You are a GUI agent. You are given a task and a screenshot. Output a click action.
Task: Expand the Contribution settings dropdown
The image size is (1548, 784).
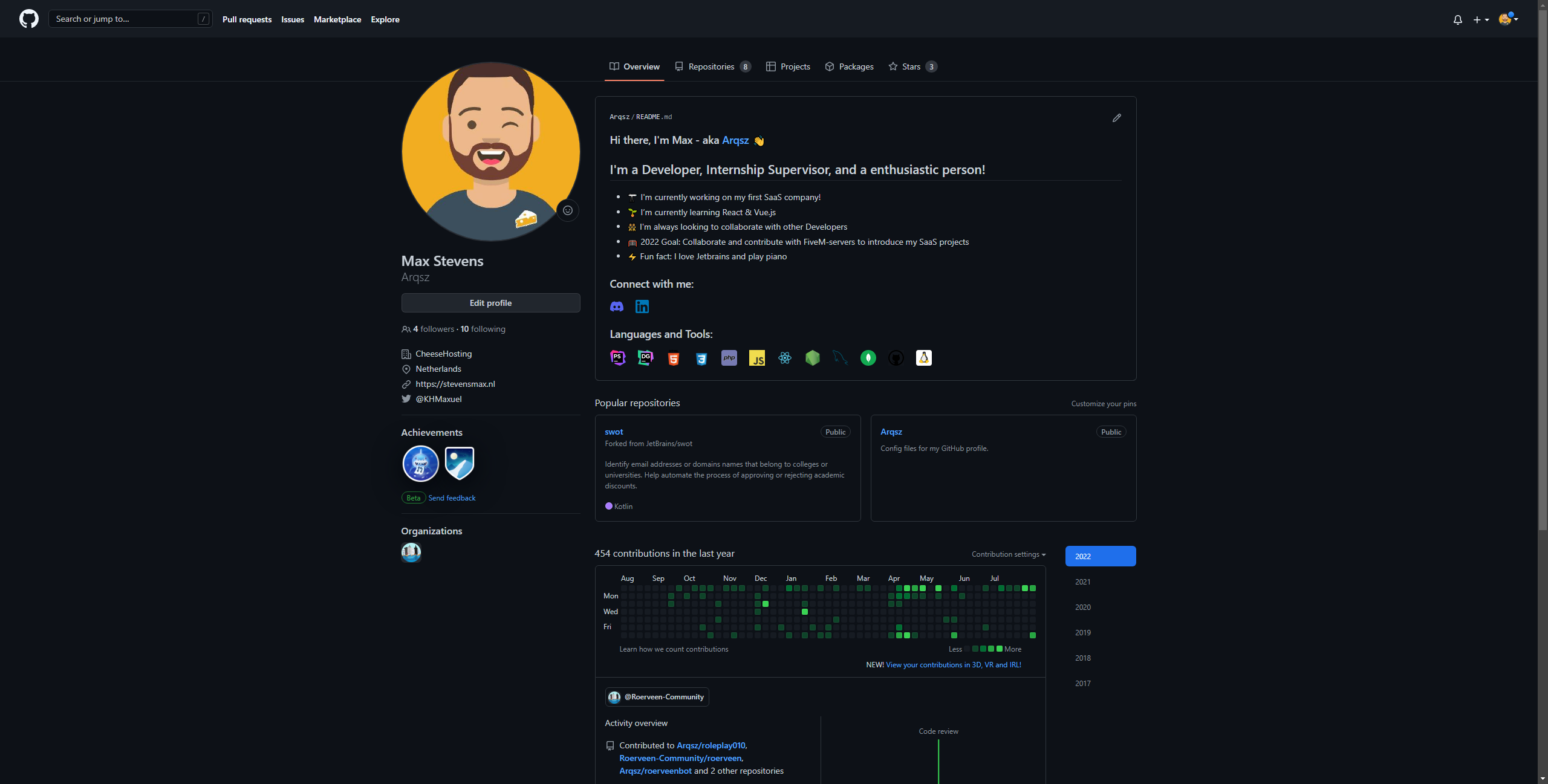point(1008,554)
